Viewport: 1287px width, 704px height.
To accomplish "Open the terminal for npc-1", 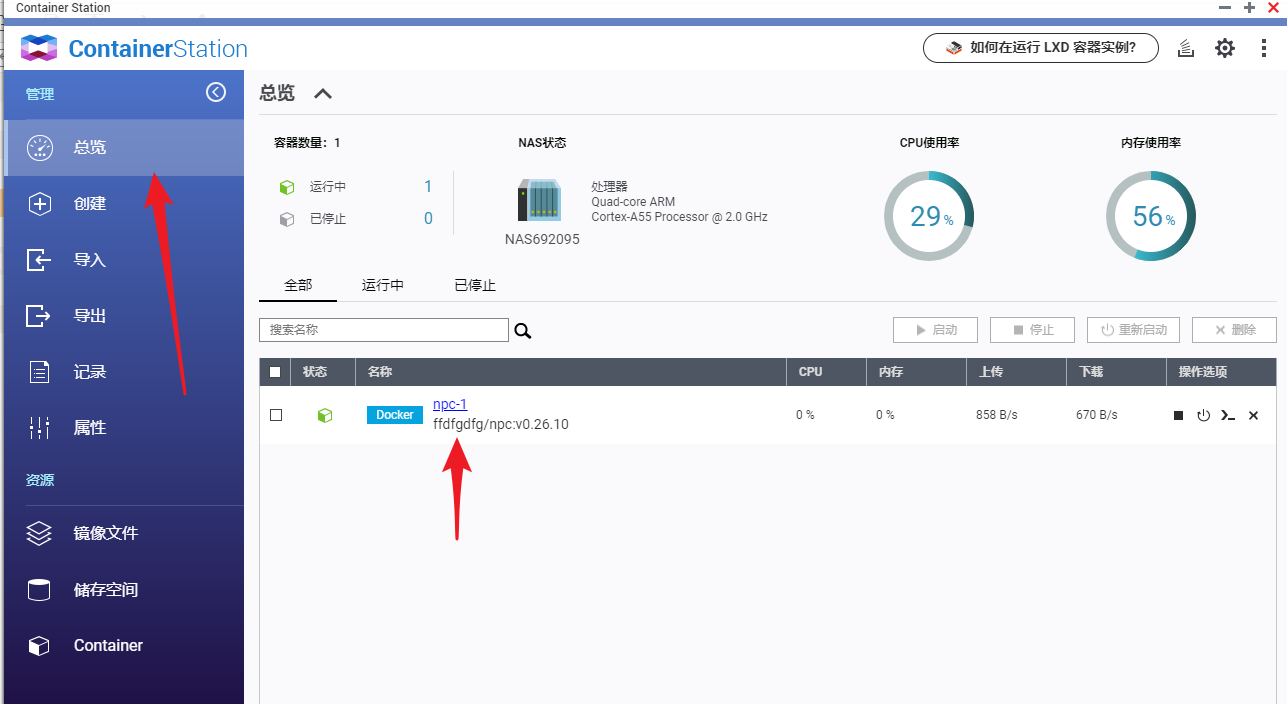I will 1228,415.
